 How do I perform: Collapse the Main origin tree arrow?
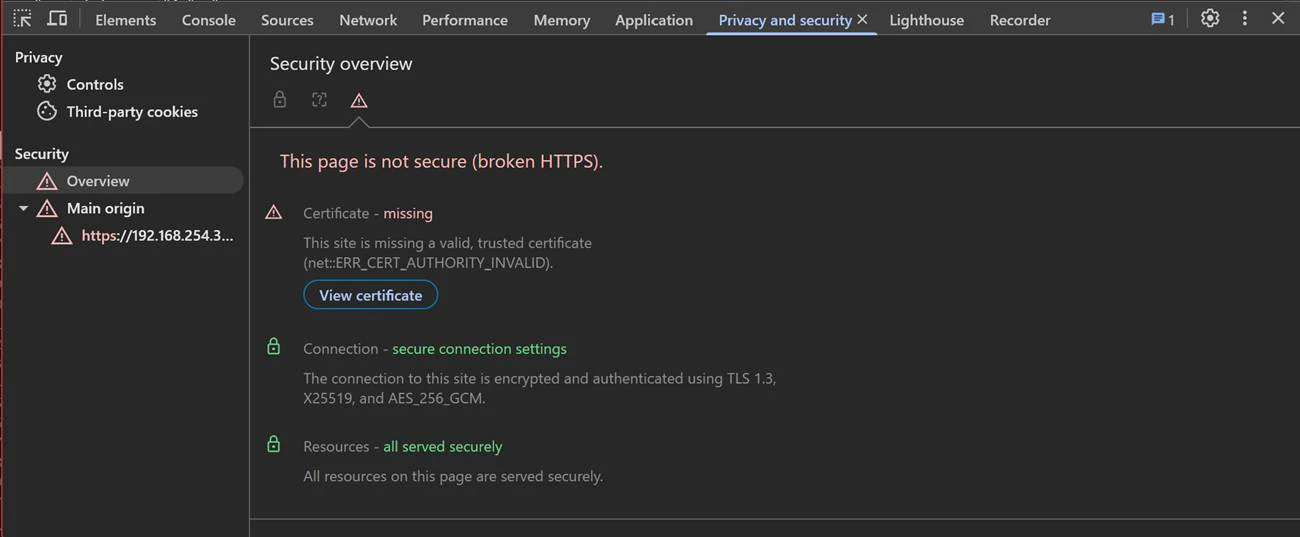24,209
